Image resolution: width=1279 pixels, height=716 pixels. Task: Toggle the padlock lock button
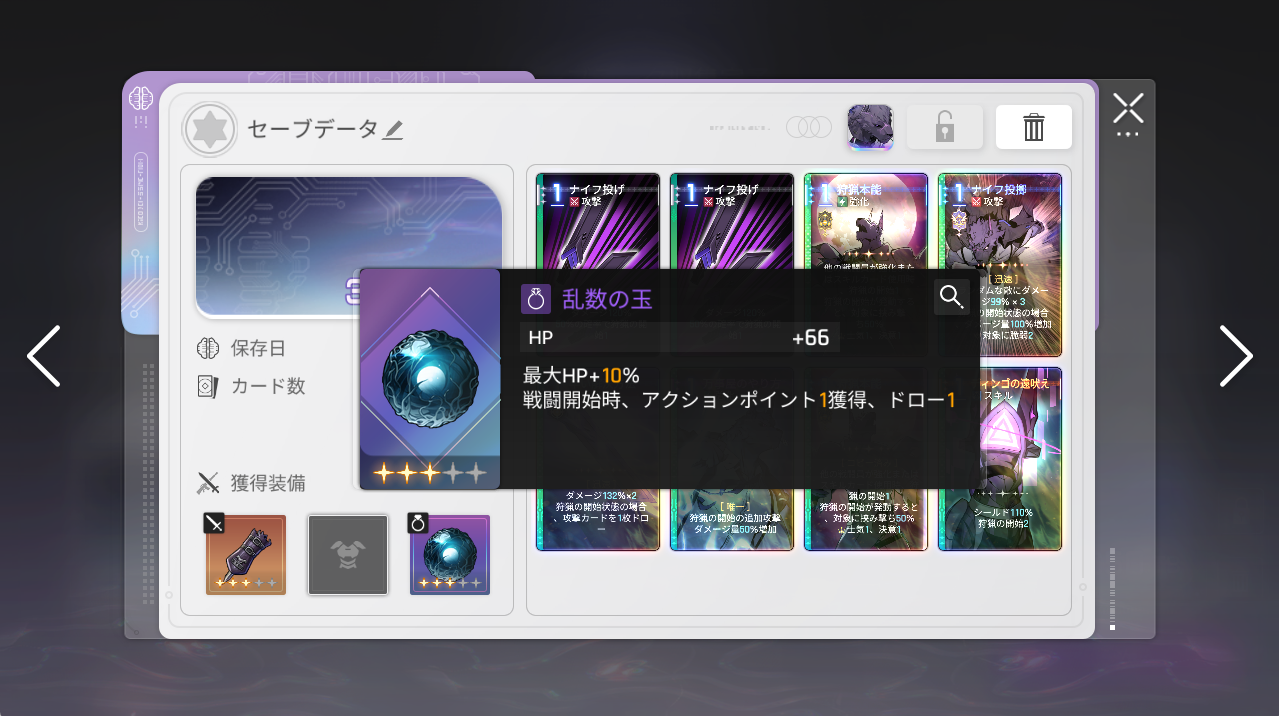[x=944, y=127]
